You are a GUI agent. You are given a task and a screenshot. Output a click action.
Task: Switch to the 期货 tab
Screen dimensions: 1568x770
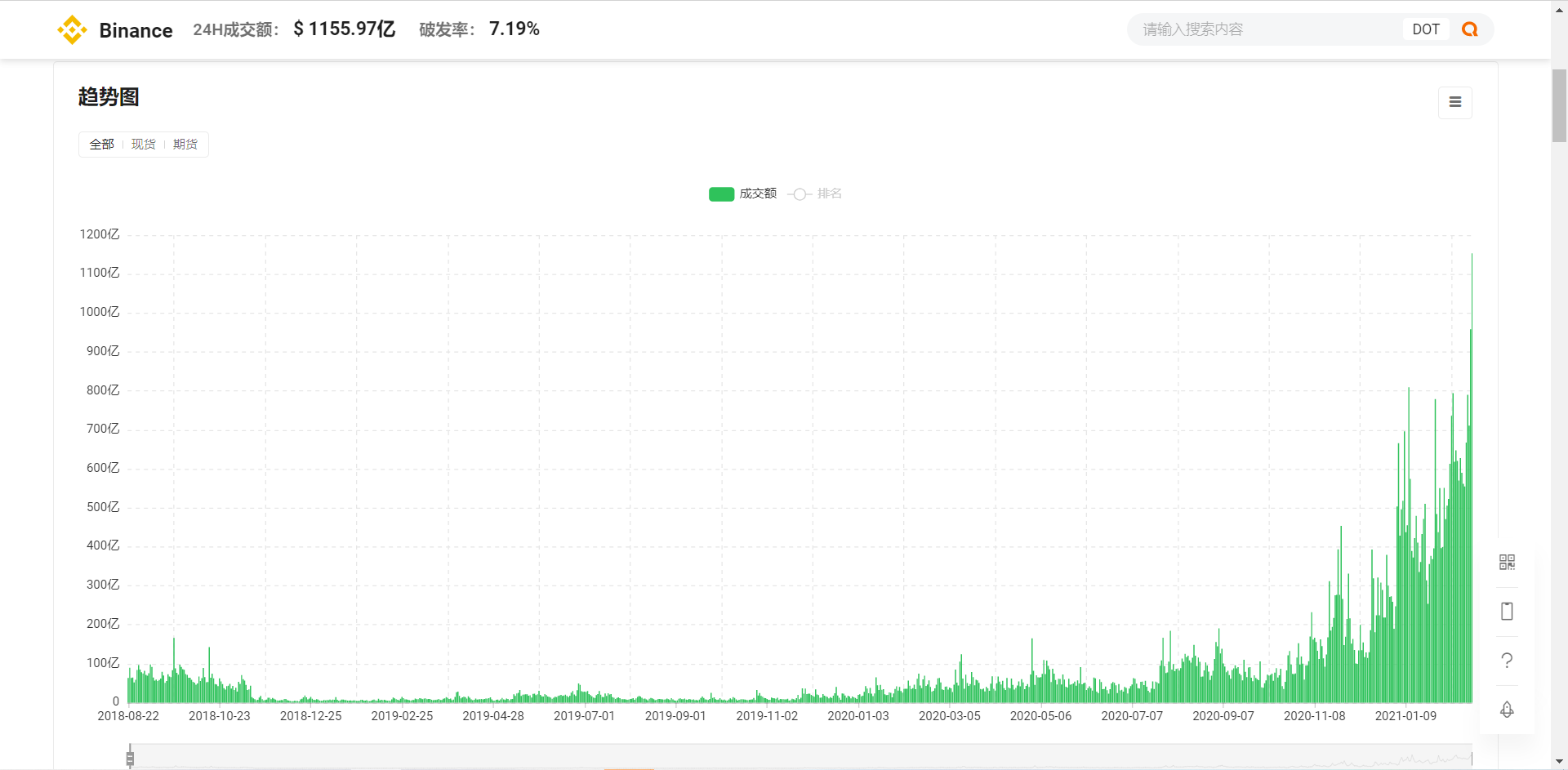(x=185, y=145)
